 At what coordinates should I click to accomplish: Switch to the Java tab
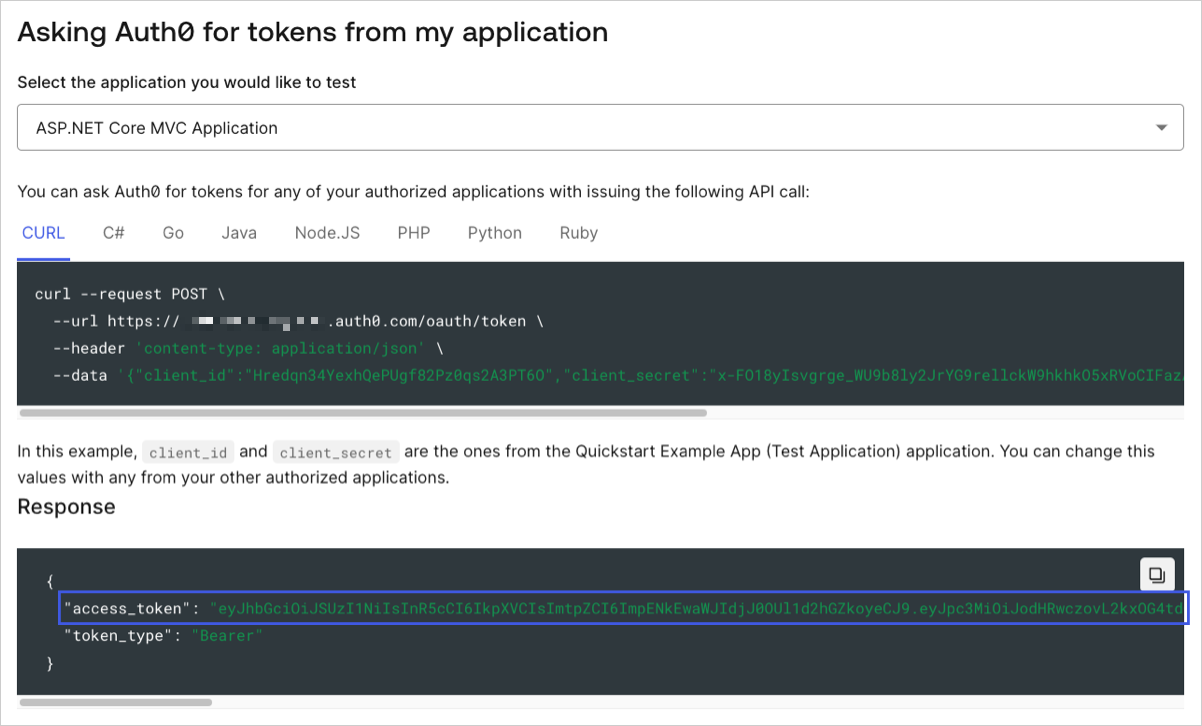tap(239, 233)
